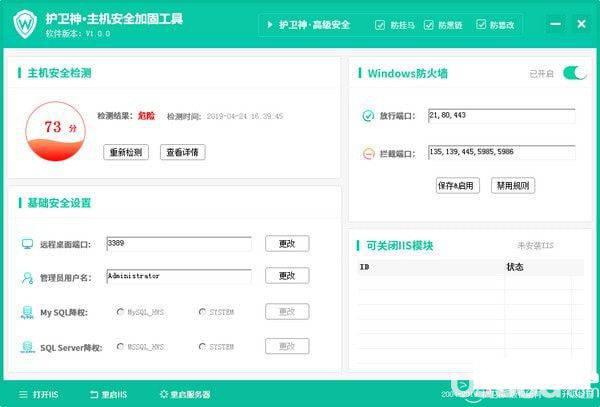The width and height of the screenshot is (600, 407).
Task: Click 重启IIS in the bottom bar
Action: (x=108, y=394)
